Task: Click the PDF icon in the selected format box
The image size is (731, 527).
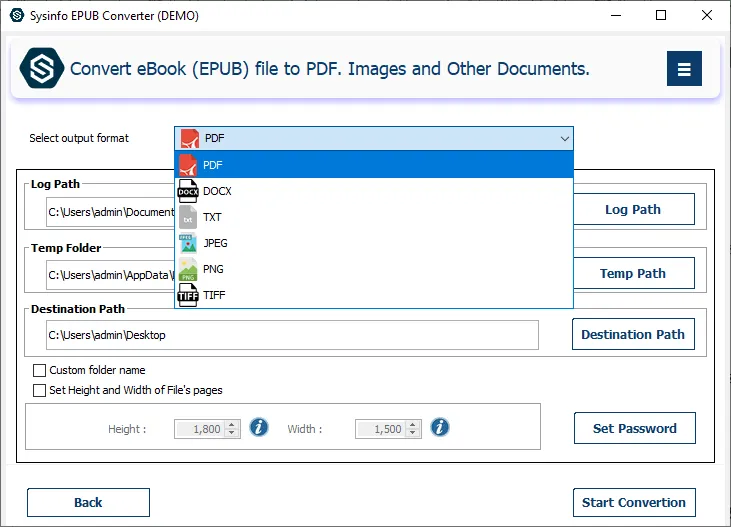Action: click(190, 139)
